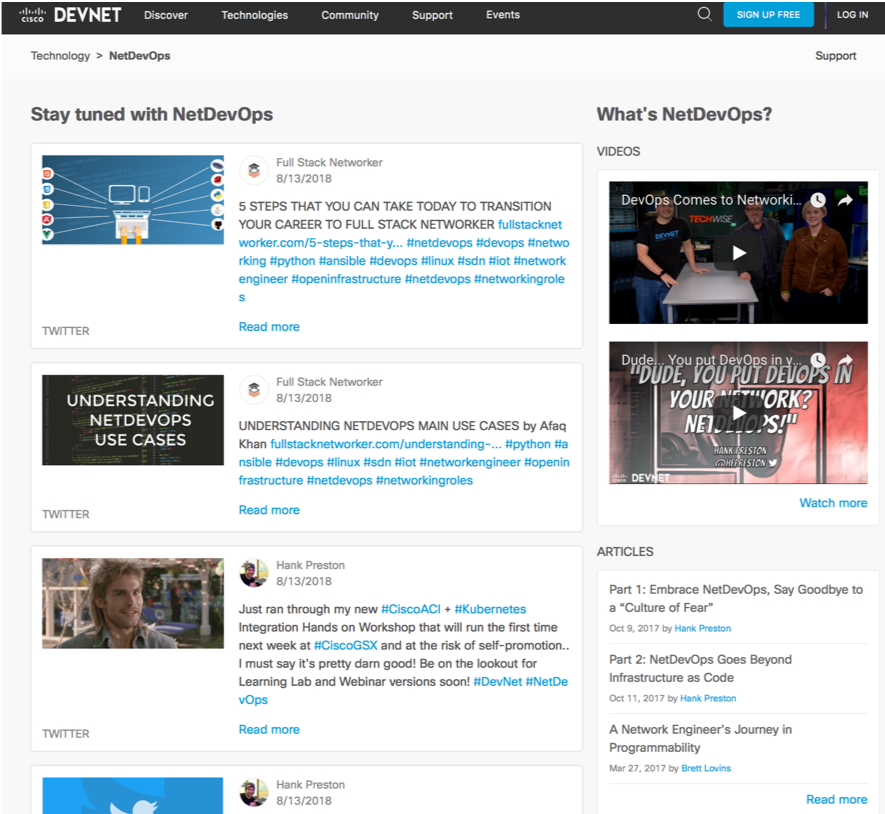
Task: Click Read more on the first tweet
Action: (x=268, y=326)
